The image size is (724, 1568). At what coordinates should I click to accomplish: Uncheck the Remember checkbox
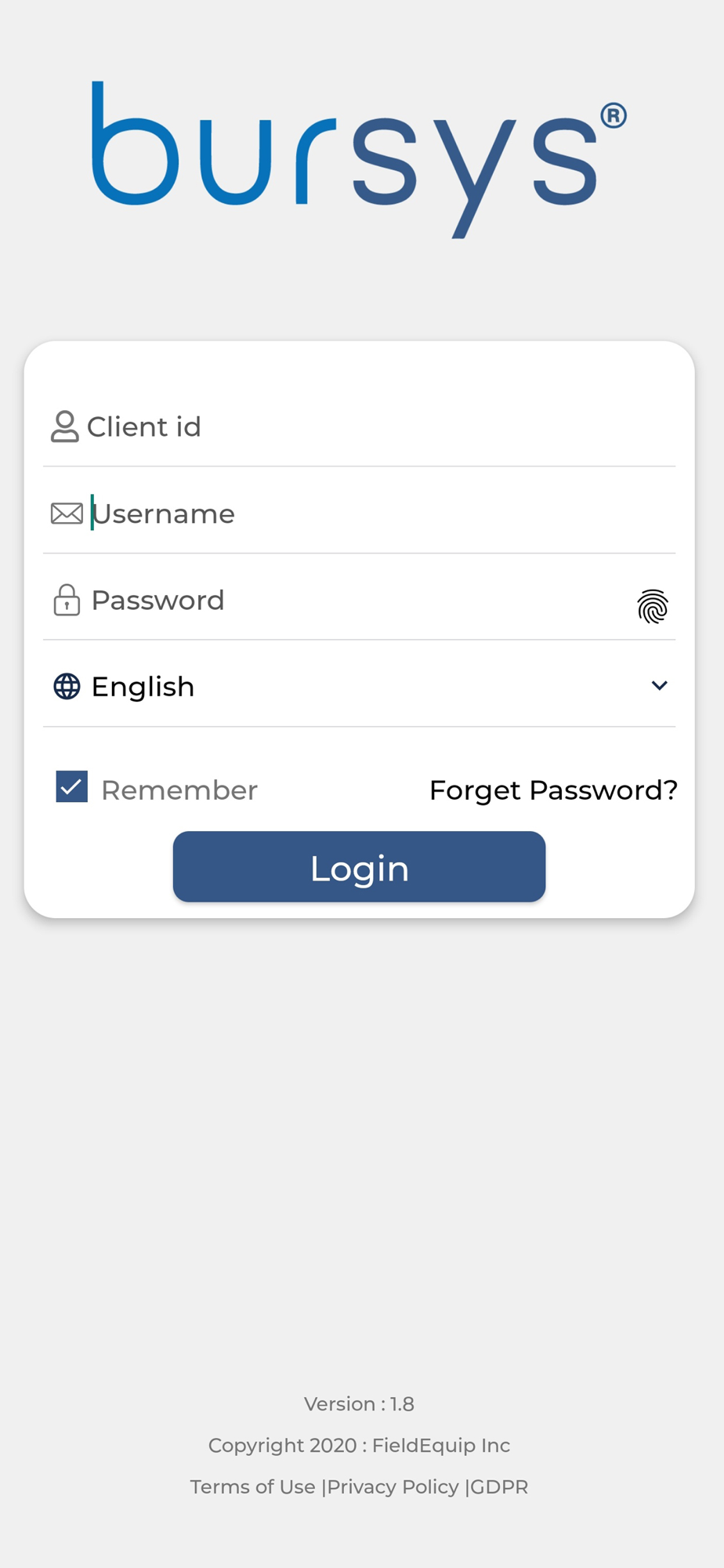coord(71,787)
